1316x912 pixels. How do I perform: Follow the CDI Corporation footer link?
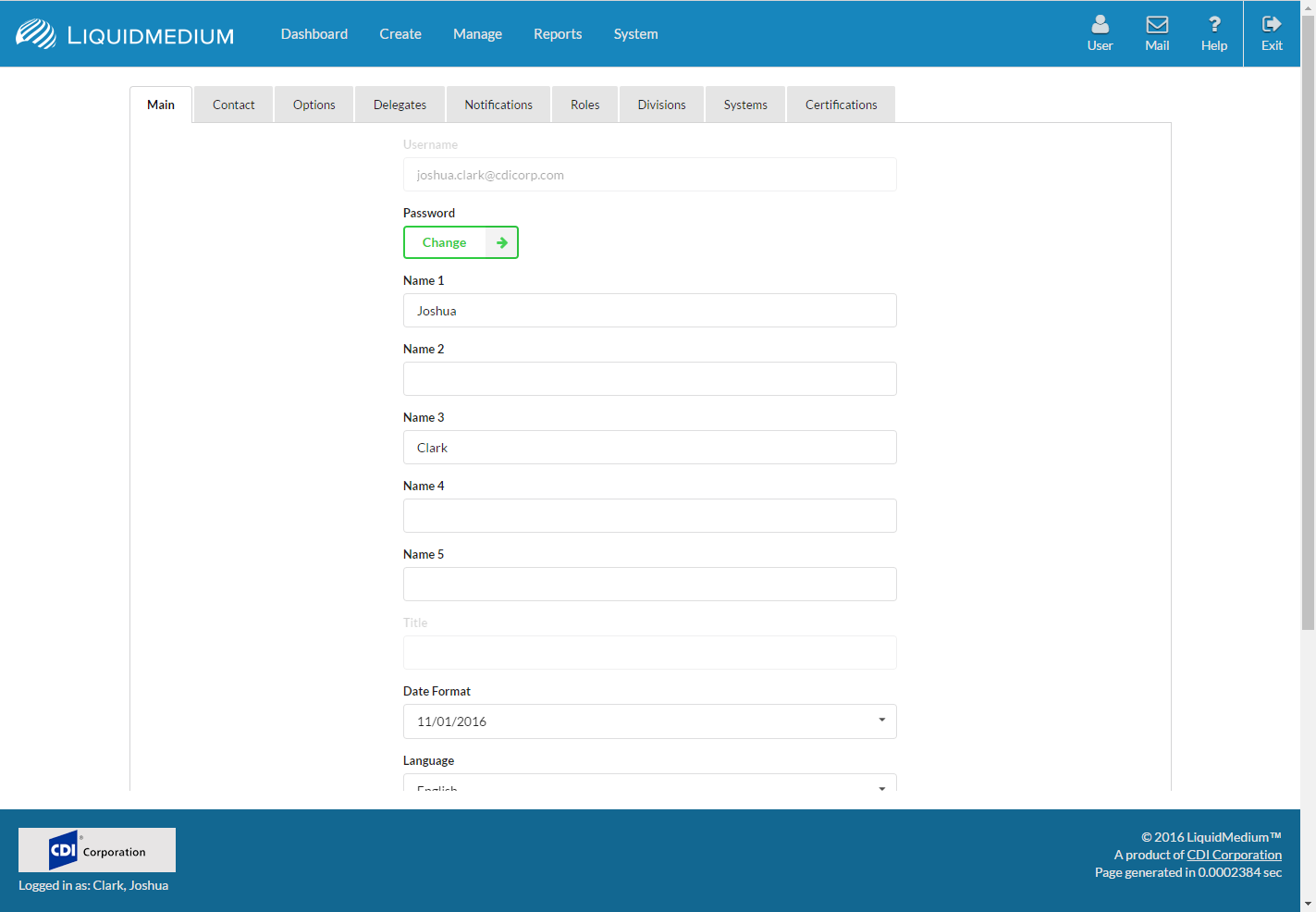tap(1234, 855)
